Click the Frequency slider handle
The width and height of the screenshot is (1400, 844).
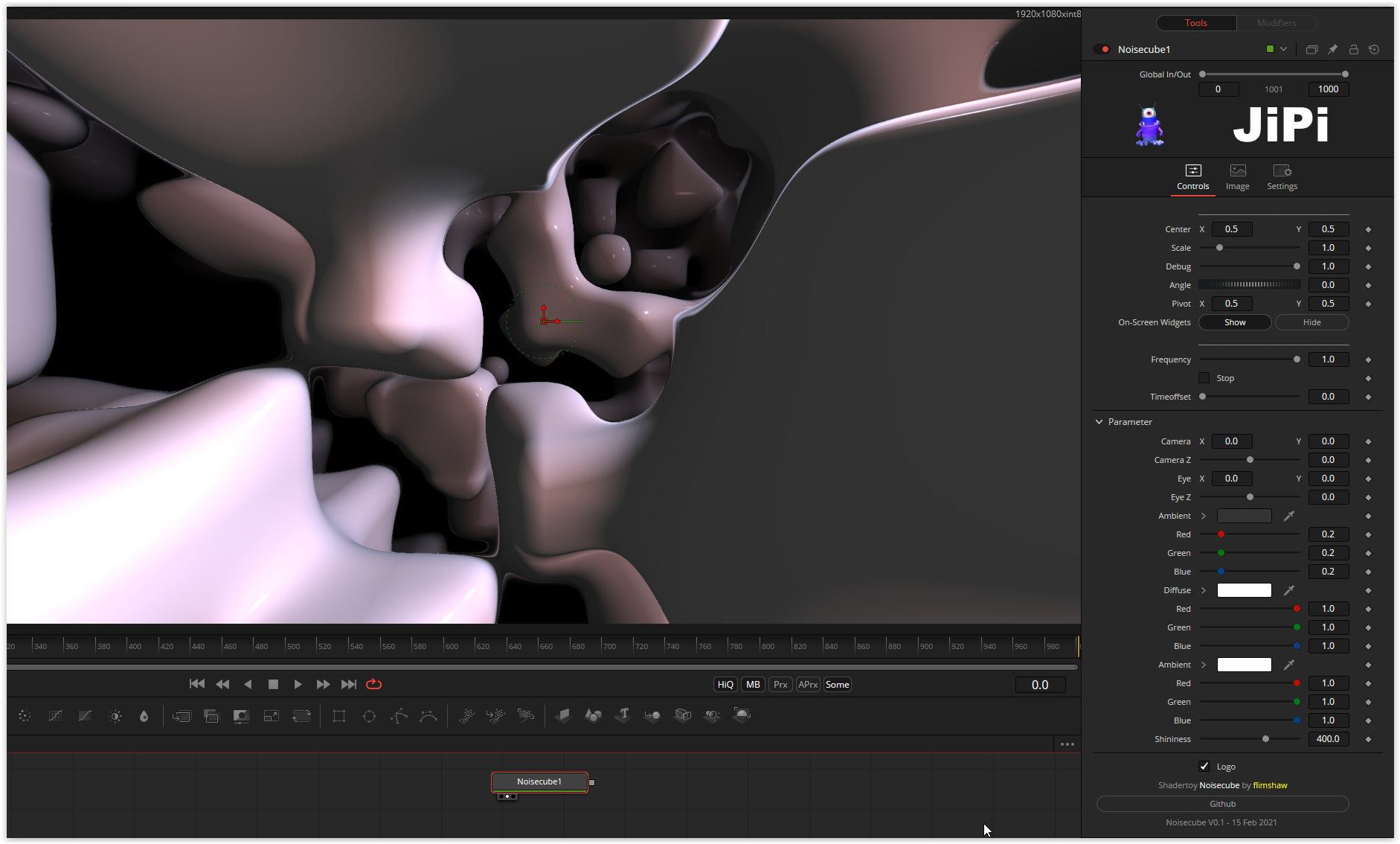click(1297, 359)
